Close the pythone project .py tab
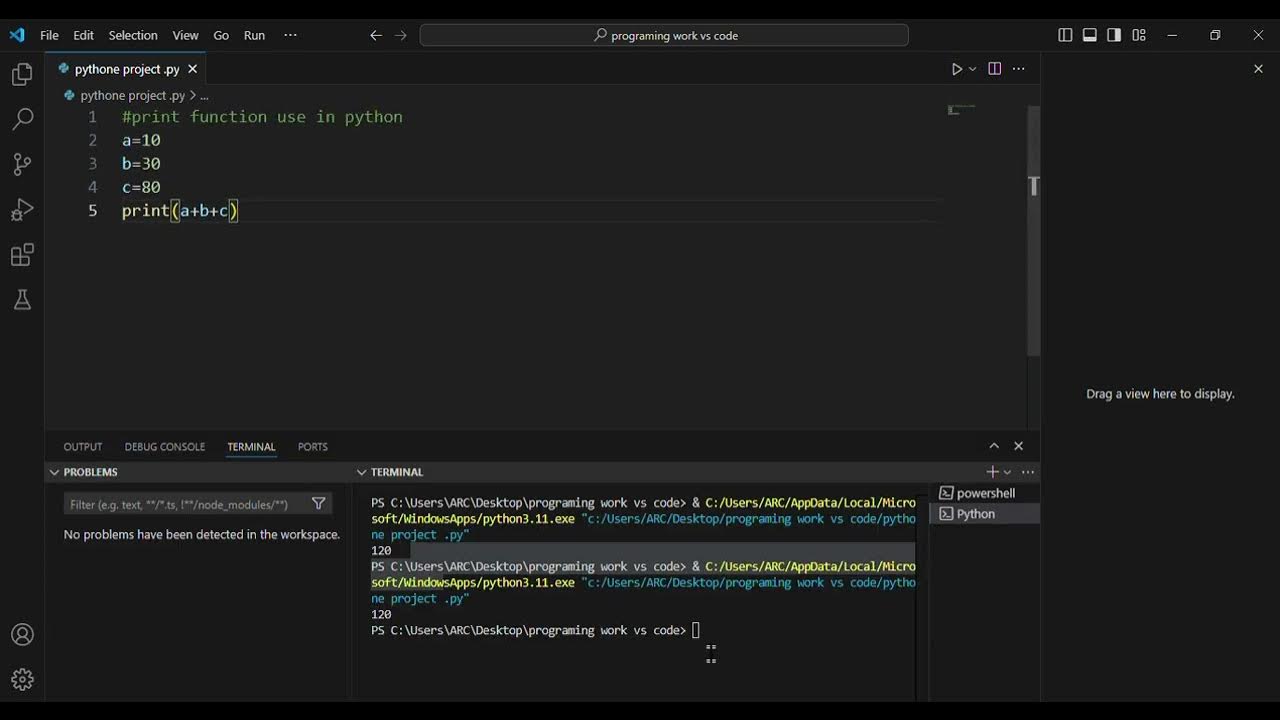 pyautogui.click(x=192, y=69)
